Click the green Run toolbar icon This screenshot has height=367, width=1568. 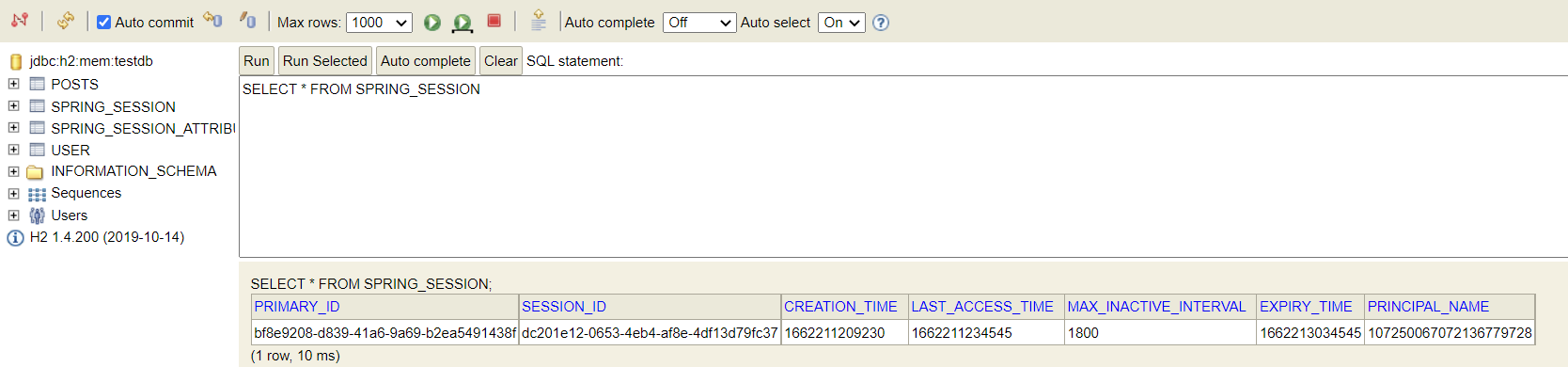click(x=432, y=23)
